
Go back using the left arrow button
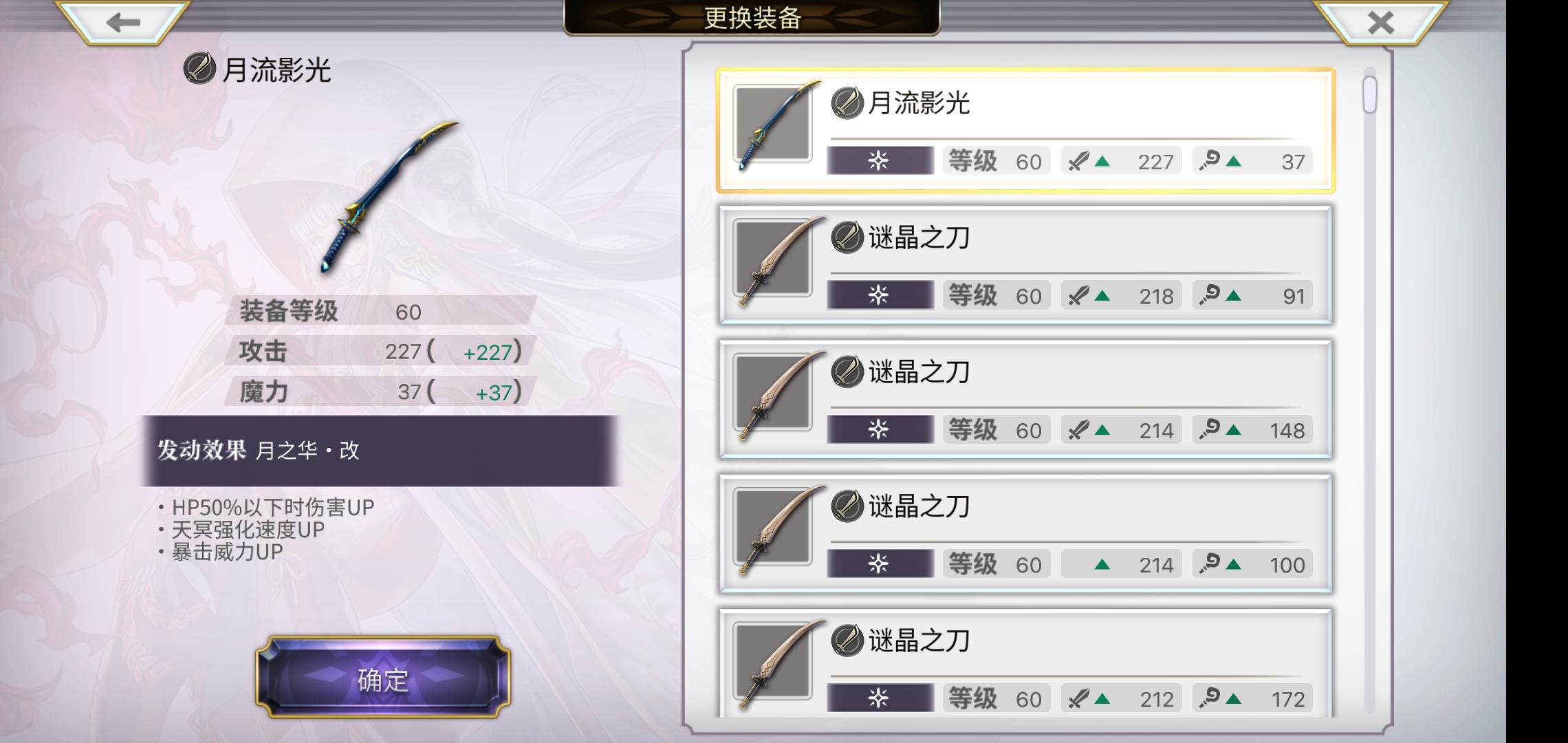click(x=122, y=22)
